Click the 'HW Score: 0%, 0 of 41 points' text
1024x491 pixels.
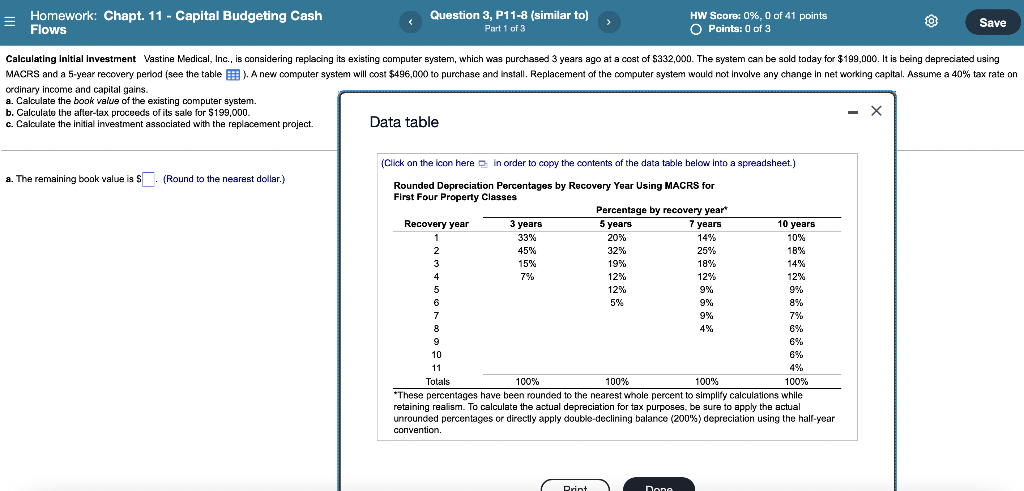(758, 15)
